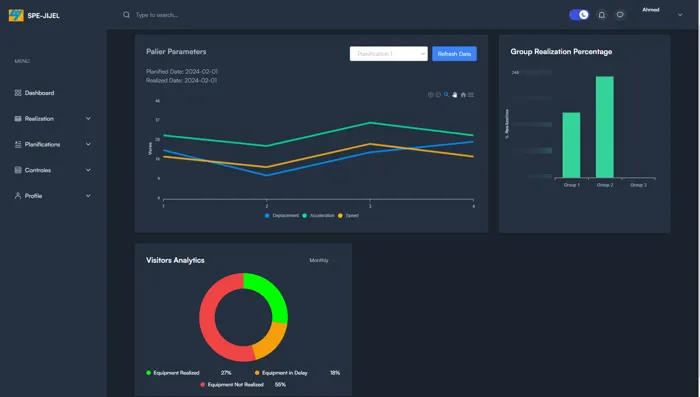Toggle the Acceleration series in the legend

pos(318,215)
